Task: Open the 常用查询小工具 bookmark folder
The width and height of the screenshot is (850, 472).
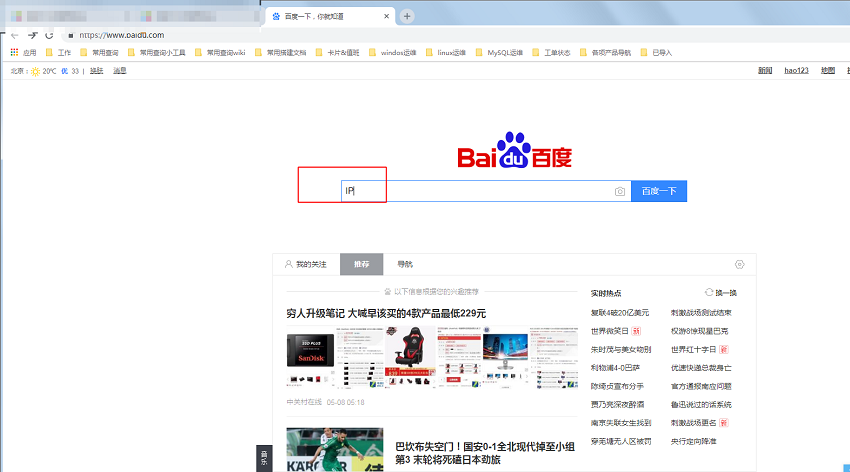Action: pyautogui.click(x=157, y=53)
